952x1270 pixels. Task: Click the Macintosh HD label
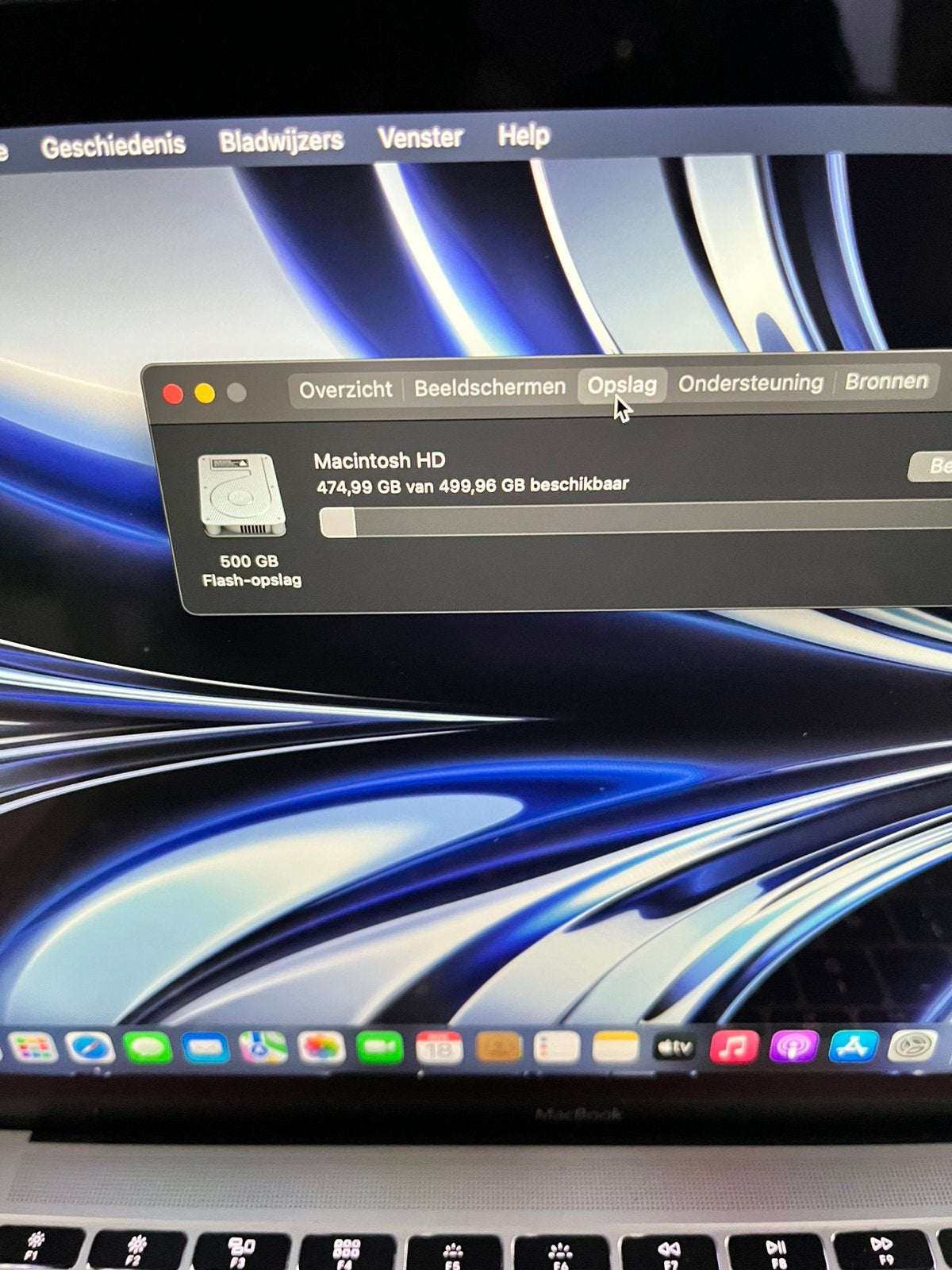pos(379,461)
